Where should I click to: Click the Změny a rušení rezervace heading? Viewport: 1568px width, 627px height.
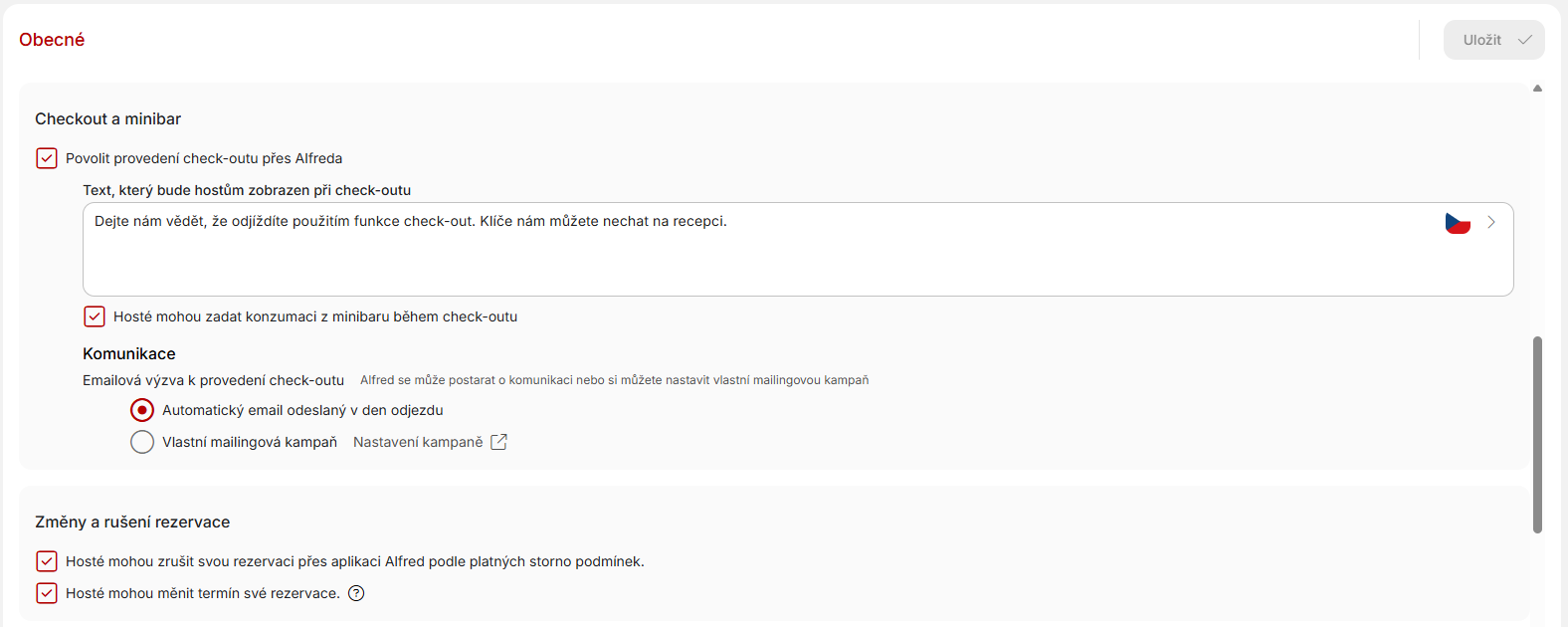[x=132, y=522]
